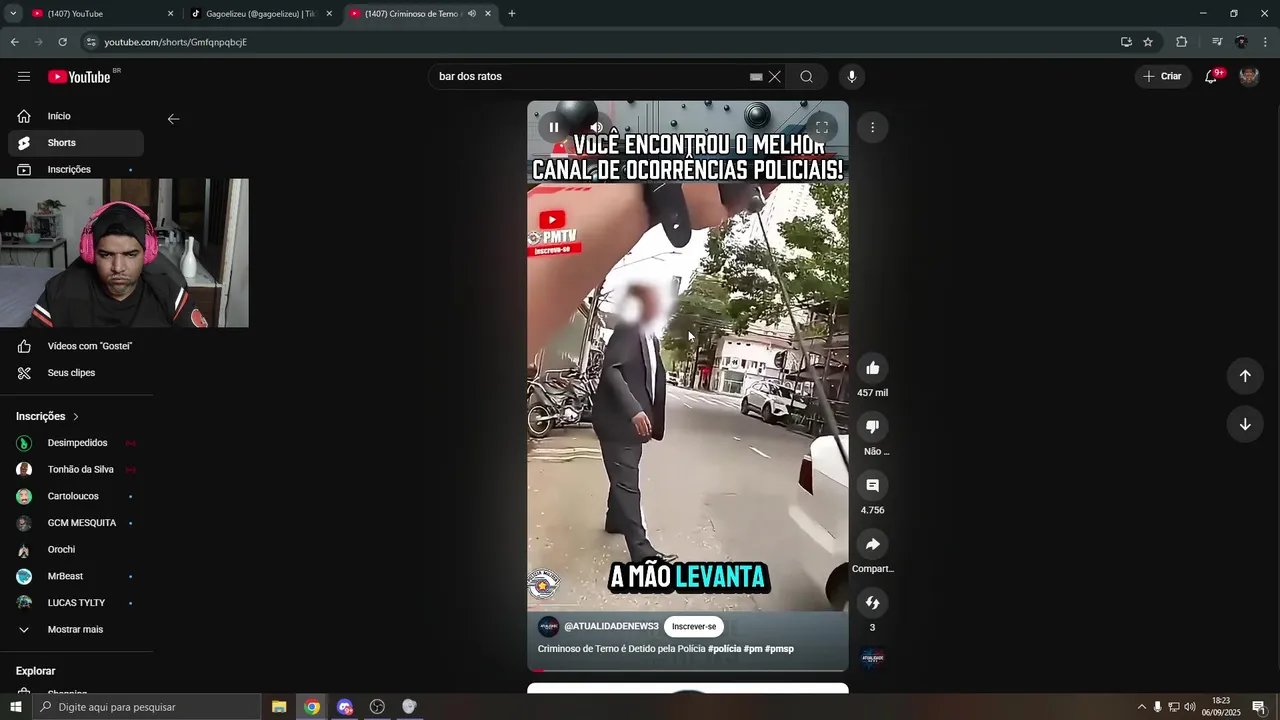Open LUCAS TYLTY channel
Screen dimensions: 1280x720
point(76,603)
